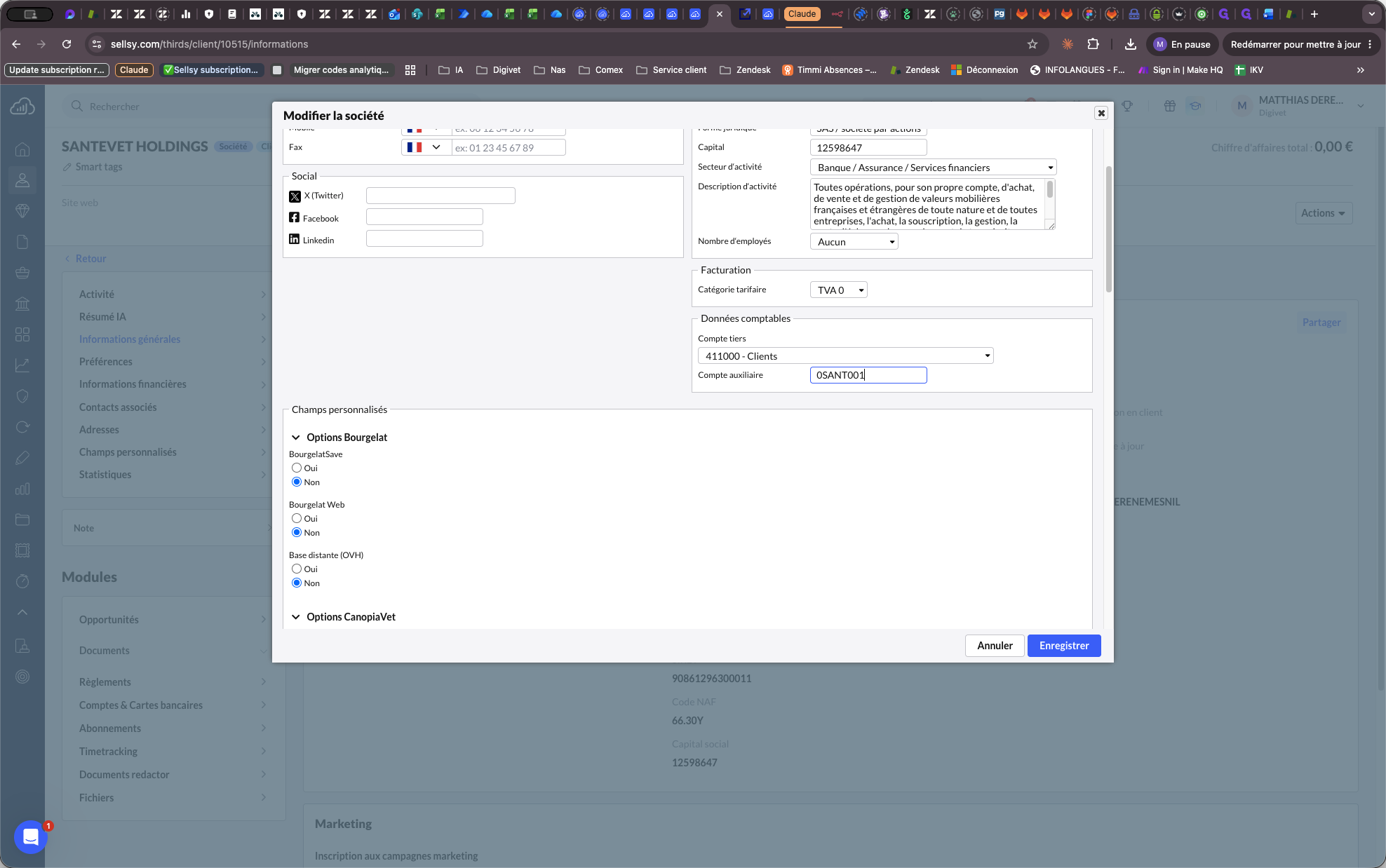
Task: Open Chrome downloads icon
Action: point(1131,44)
